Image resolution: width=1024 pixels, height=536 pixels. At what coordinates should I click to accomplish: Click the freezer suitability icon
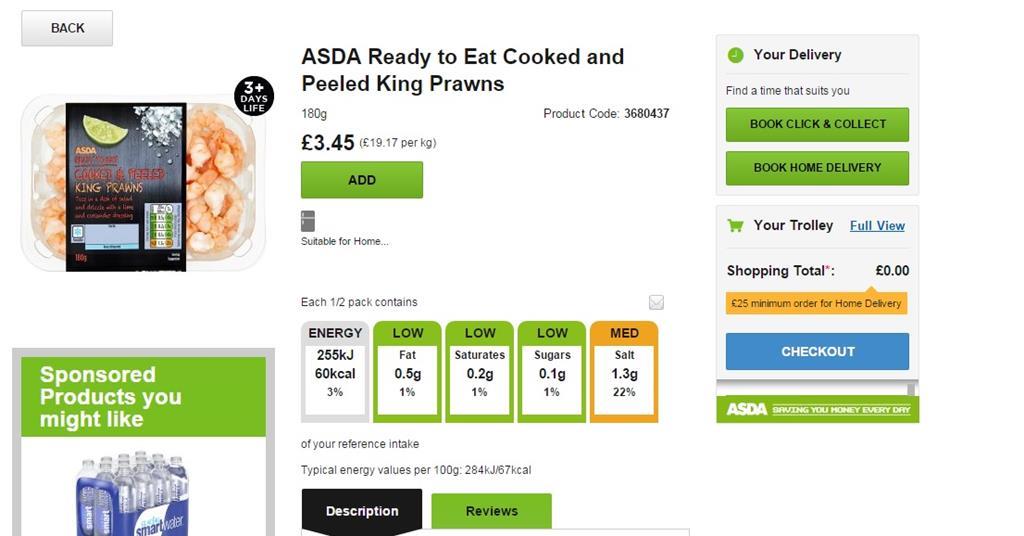[x=308, y=221]
